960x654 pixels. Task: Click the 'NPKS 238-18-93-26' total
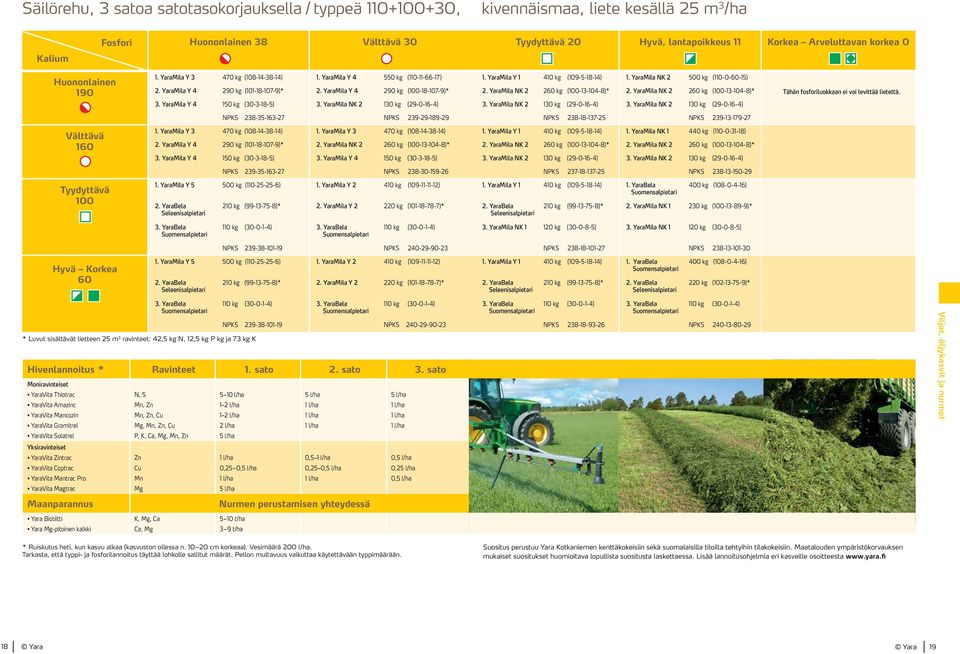(x=574, y=325)
